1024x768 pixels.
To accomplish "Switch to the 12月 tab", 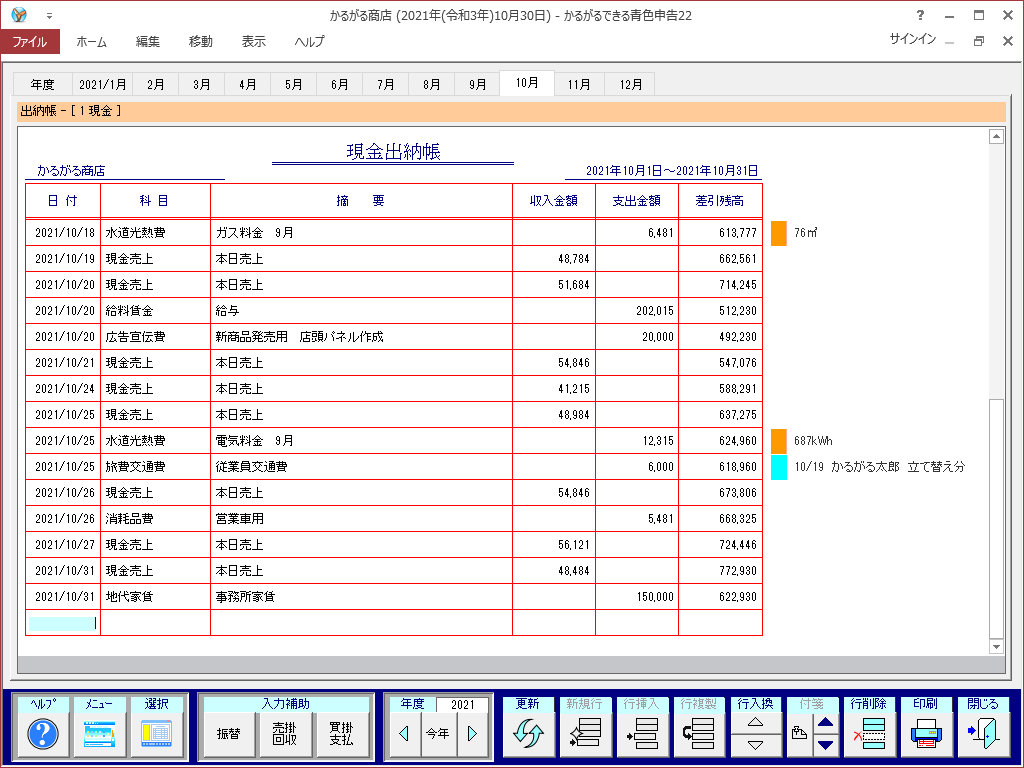I will point(631,84).
